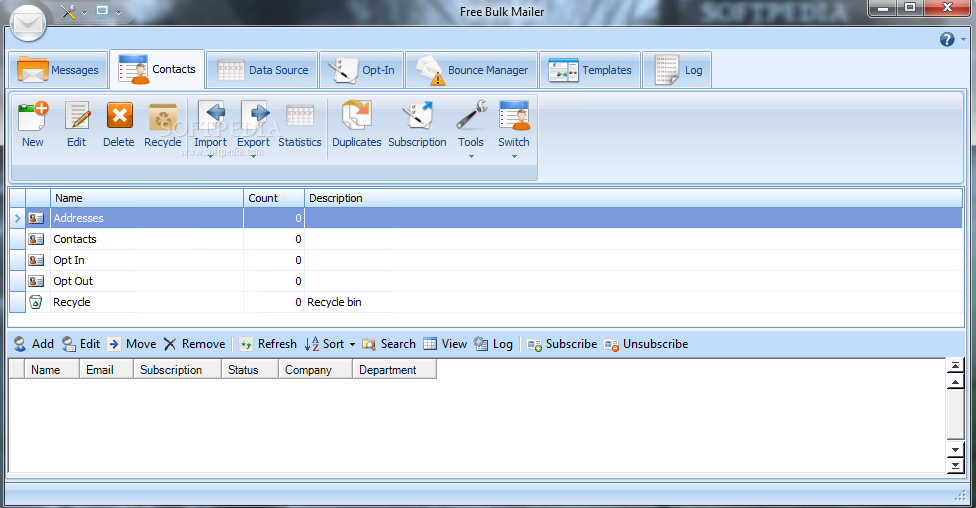Switch to the Messages tab
Screen dimensions: 976x508
pos(59,70)
